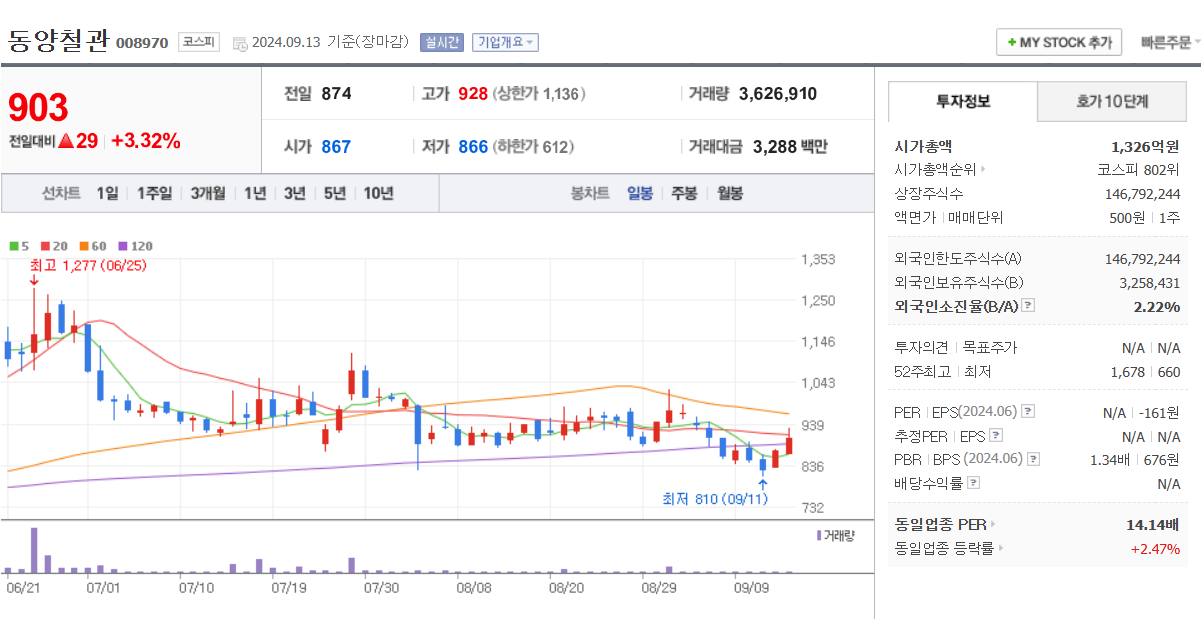The image size is (1201, 619).
Task: Select the 3년 line chart period
Action: 294,193
